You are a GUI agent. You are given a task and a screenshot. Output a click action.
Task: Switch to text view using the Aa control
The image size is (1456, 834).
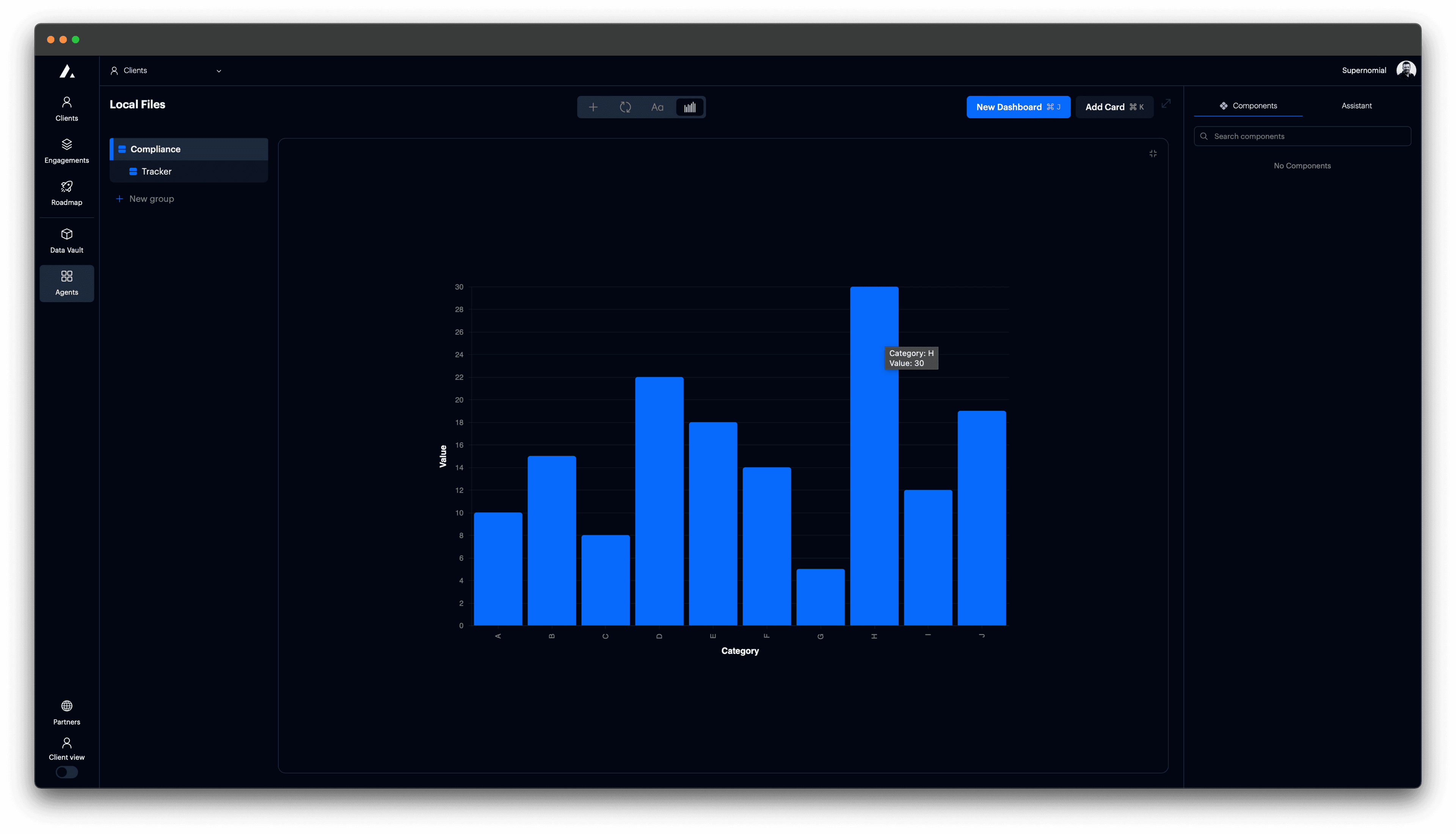tap(657, 107)
